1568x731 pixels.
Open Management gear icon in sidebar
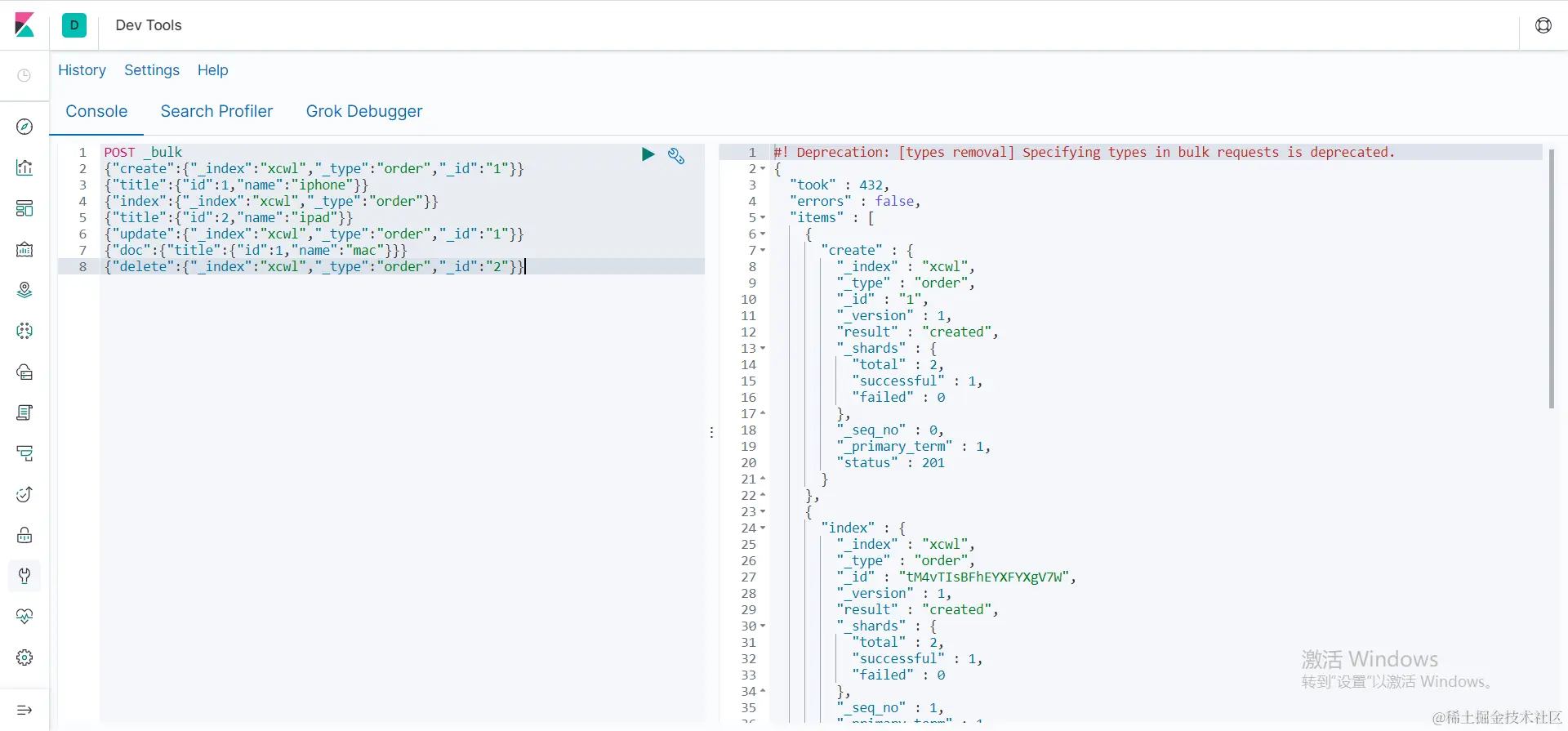tap(24, 657)
